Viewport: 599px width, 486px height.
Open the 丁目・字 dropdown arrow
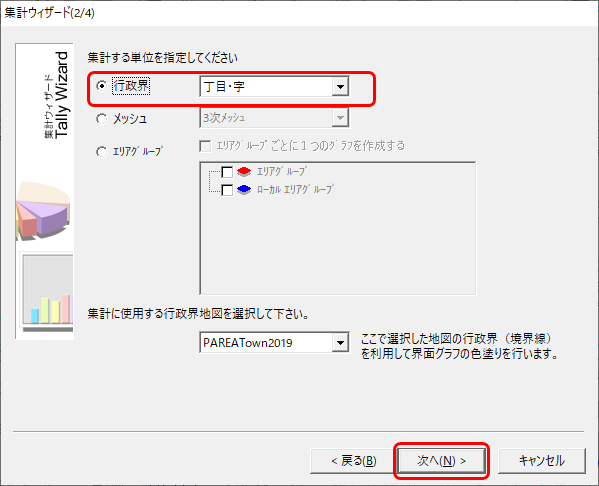340,87
